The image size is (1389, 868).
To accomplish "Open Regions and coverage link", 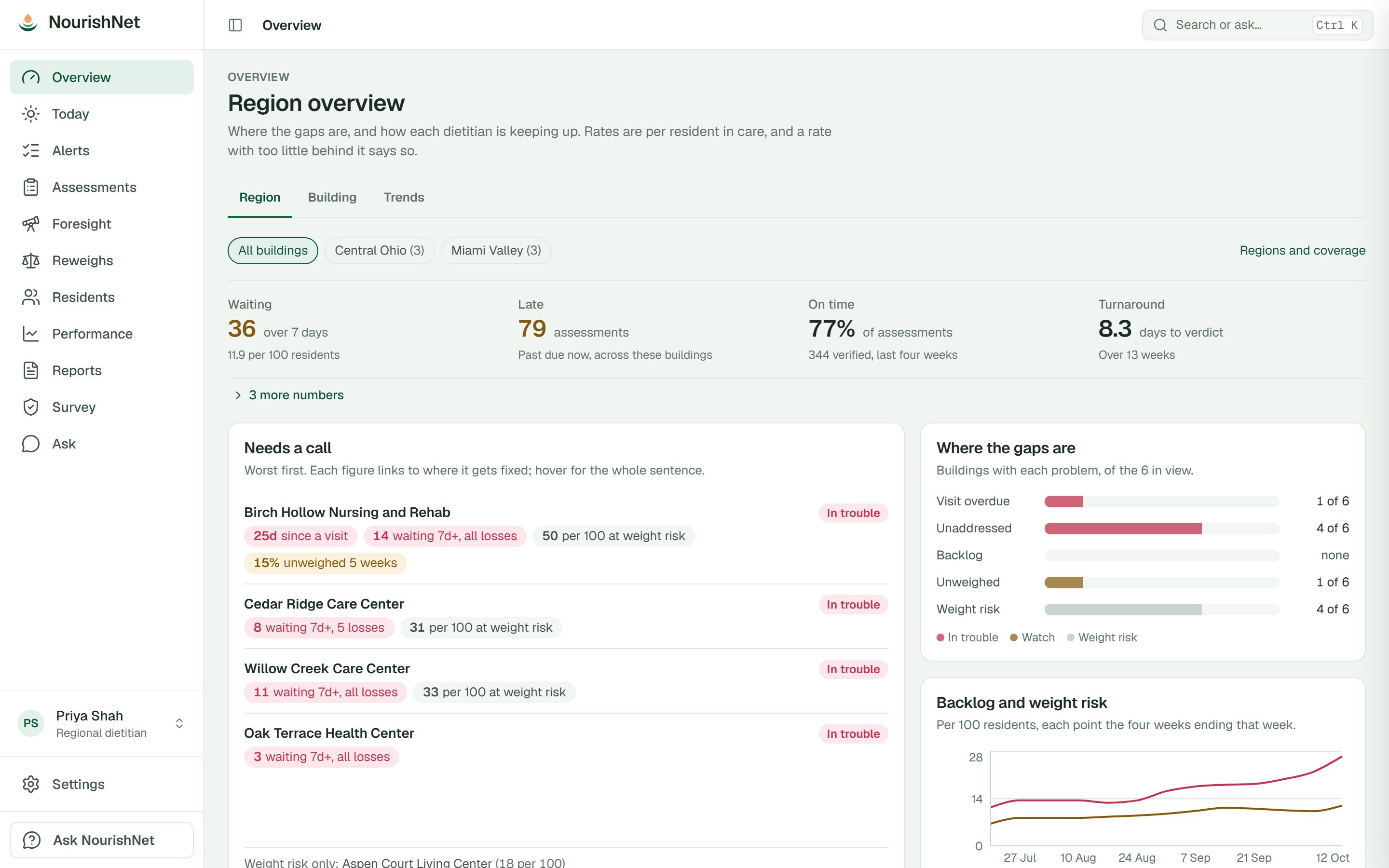I will (x=1302, y=250).
